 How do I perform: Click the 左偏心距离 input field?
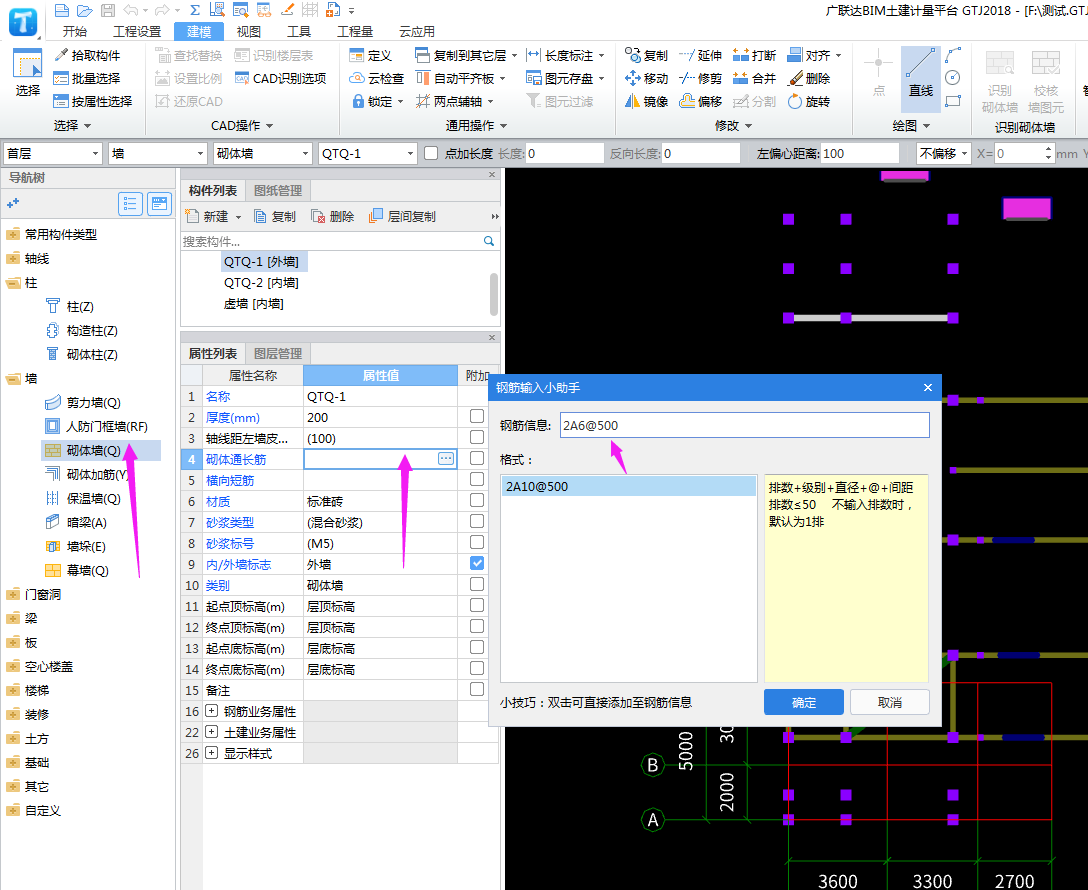pyautogui.click(x=860, y=153)
